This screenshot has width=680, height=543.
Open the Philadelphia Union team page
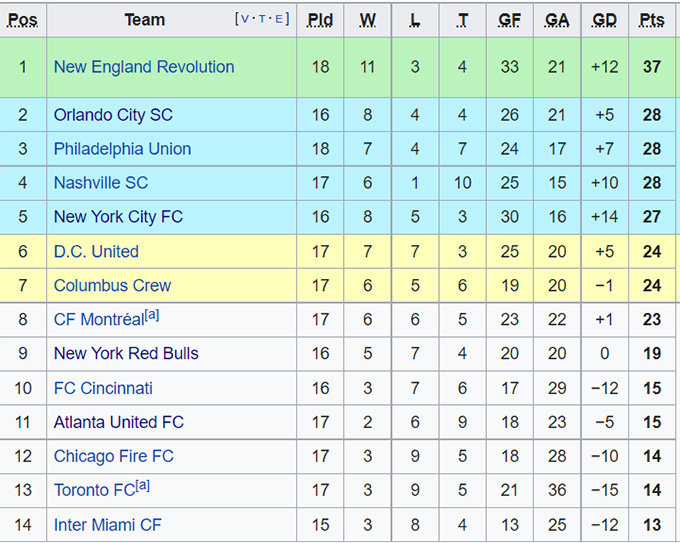[122, 149]
